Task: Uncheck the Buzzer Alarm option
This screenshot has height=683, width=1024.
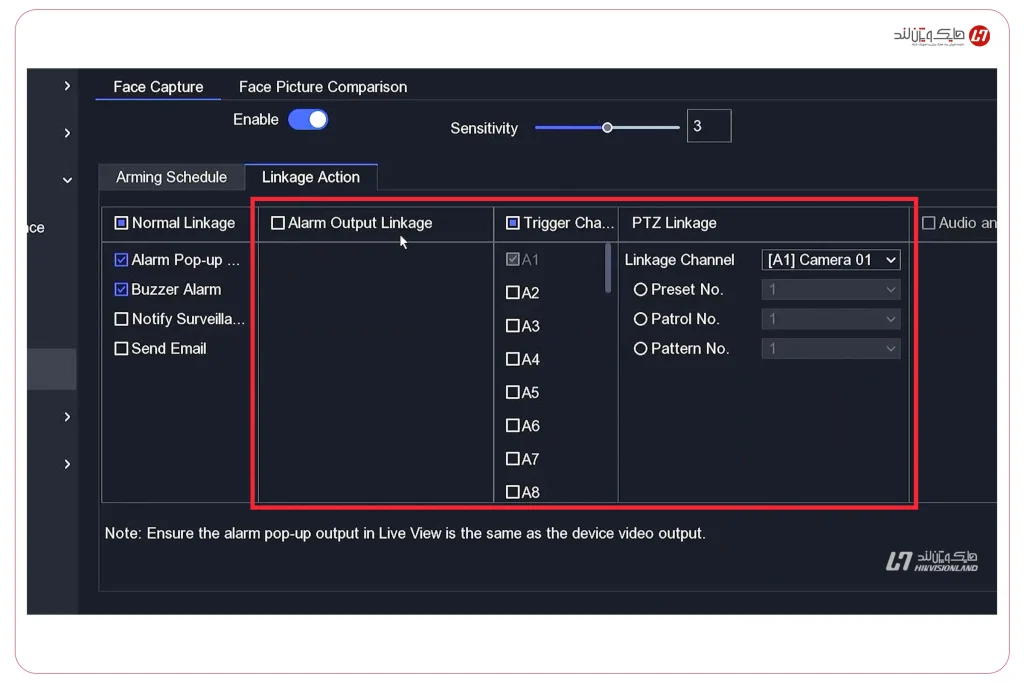Action: click(122, 289)
